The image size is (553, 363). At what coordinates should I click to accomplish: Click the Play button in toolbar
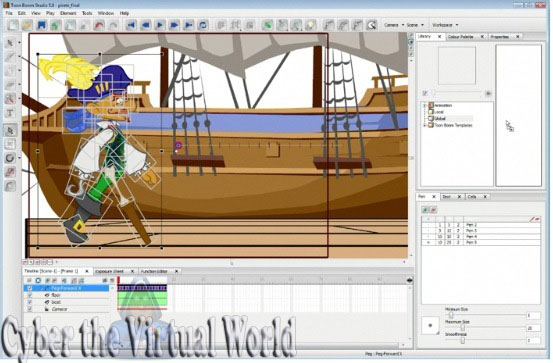pos(160,25)
